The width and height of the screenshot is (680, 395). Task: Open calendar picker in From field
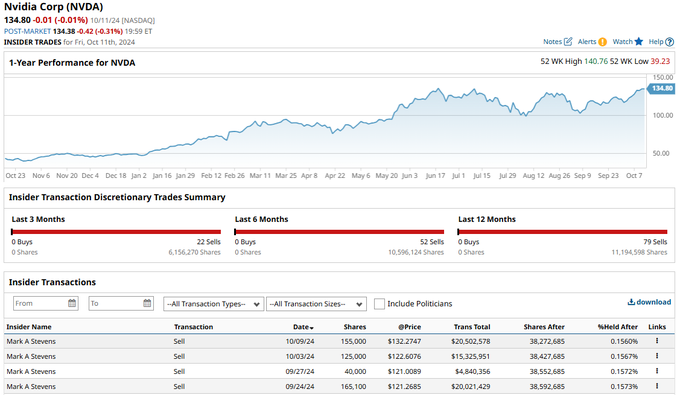[72, 303]
